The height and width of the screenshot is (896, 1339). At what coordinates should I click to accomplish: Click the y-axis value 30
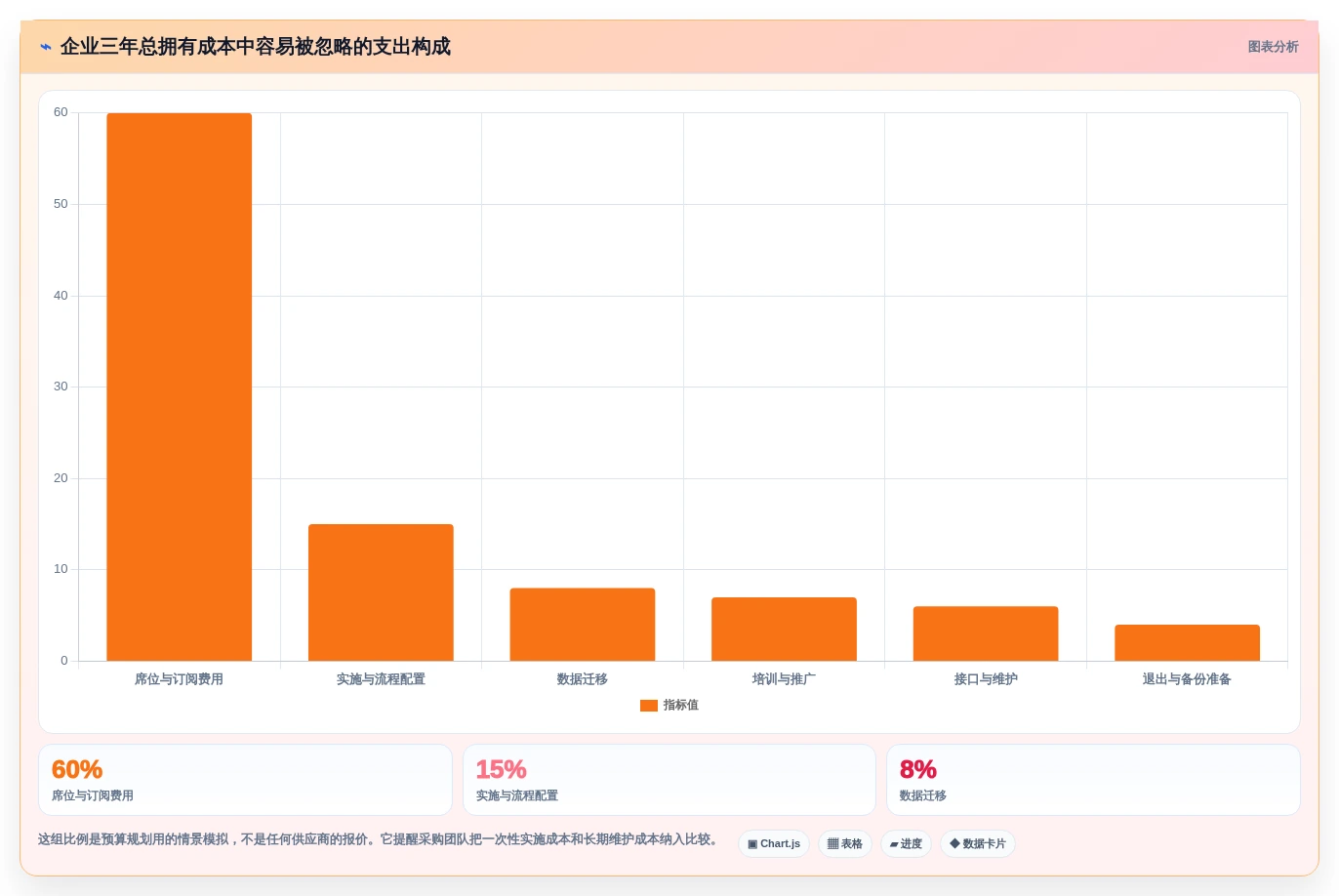(61, 387)
